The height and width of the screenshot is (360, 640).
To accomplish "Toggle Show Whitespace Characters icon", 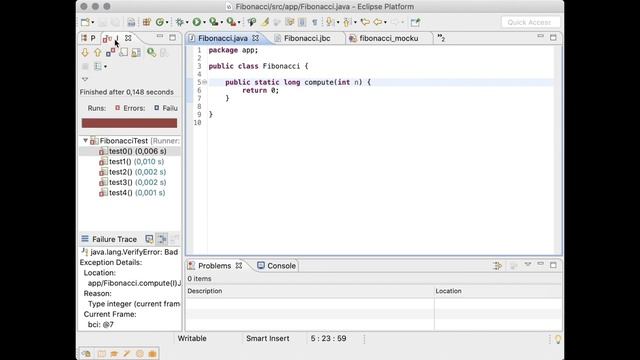I will coord(315,22).
